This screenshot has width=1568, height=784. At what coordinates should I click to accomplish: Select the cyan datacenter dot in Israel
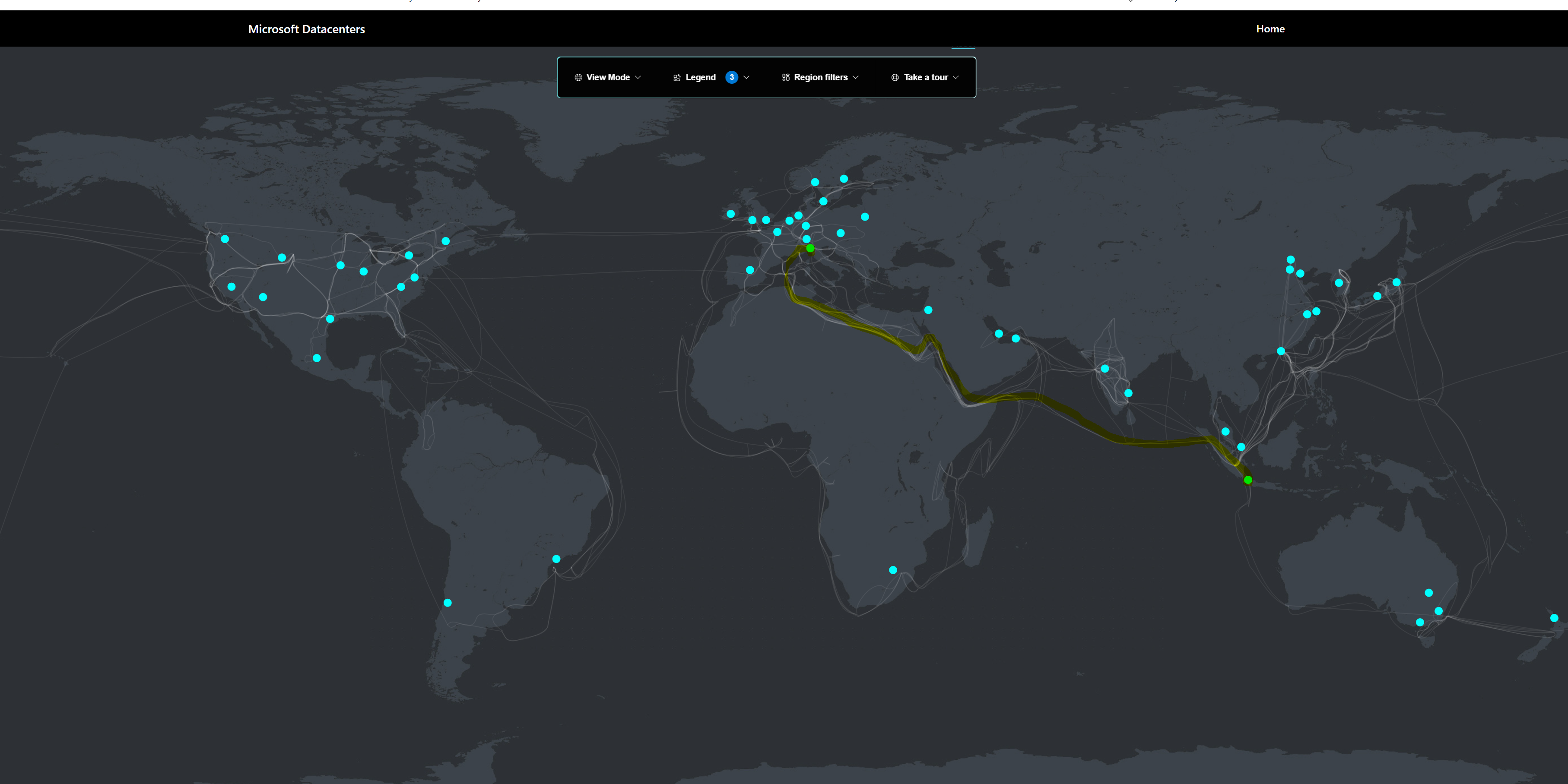pos(928,310)
